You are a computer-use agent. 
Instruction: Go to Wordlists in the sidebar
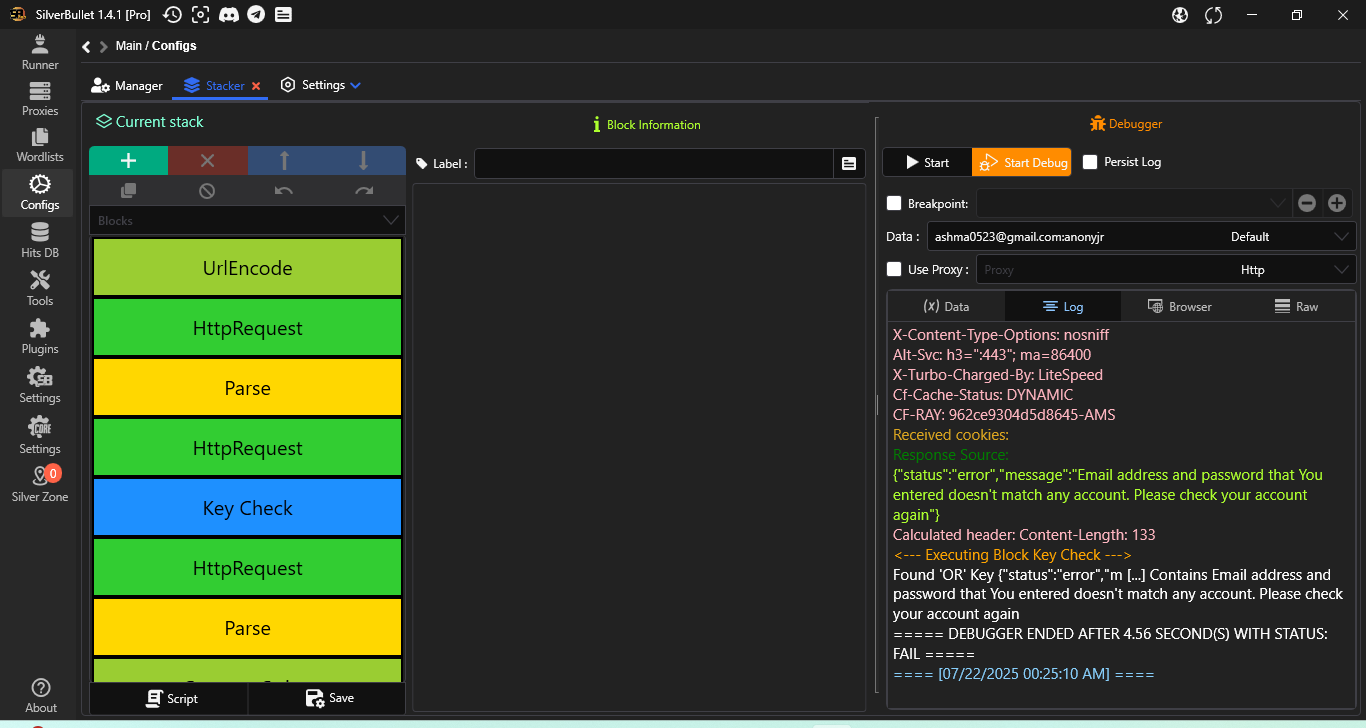(40, 145)
